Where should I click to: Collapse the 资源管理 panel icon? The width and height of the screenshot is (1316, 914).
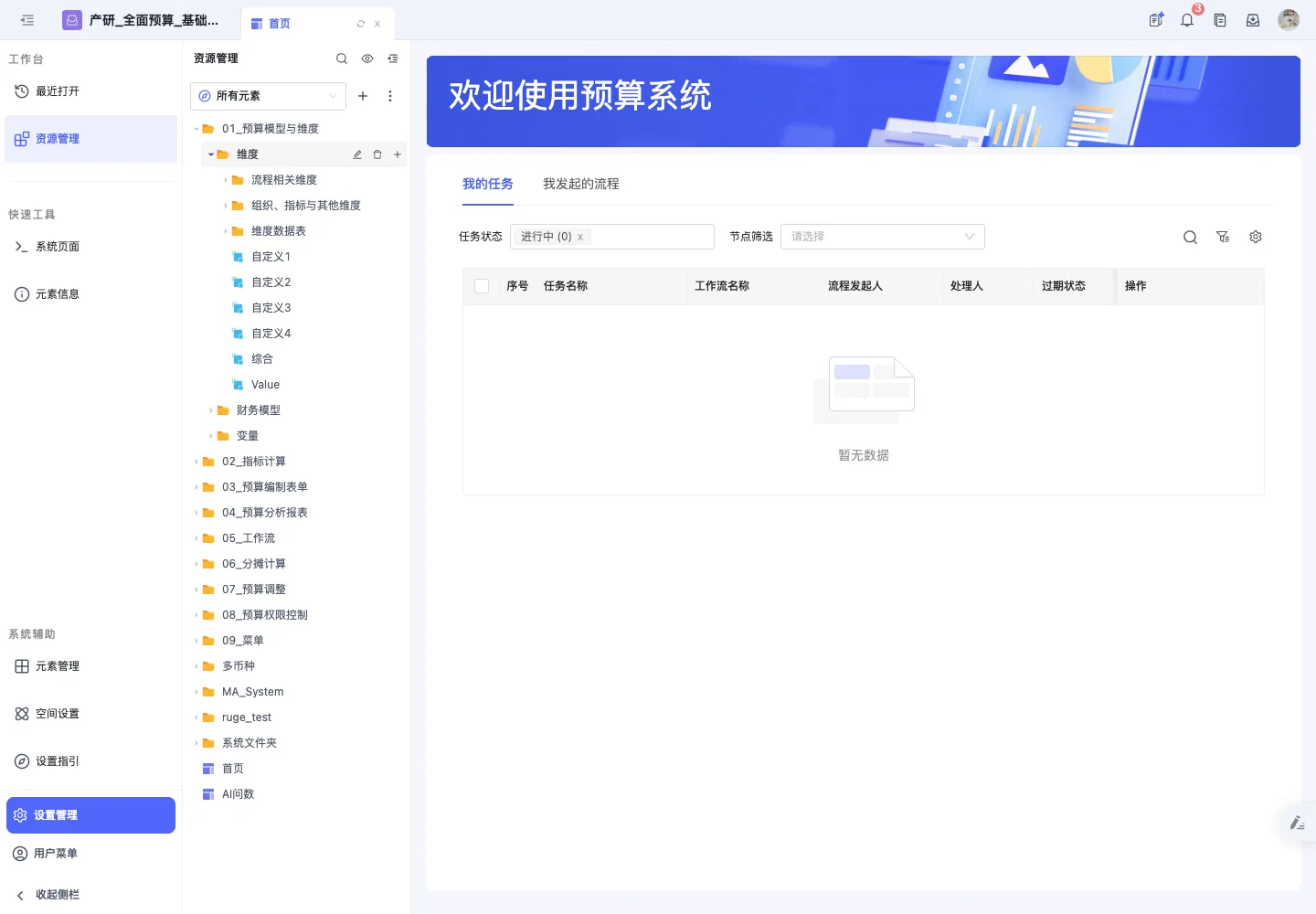(x=393, y=58)
